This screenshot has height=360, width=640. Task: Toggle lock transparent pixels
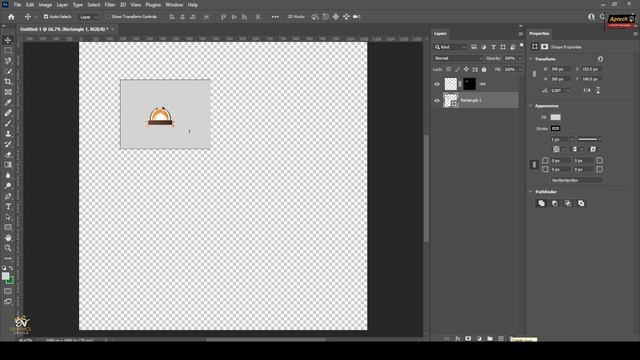449,69
